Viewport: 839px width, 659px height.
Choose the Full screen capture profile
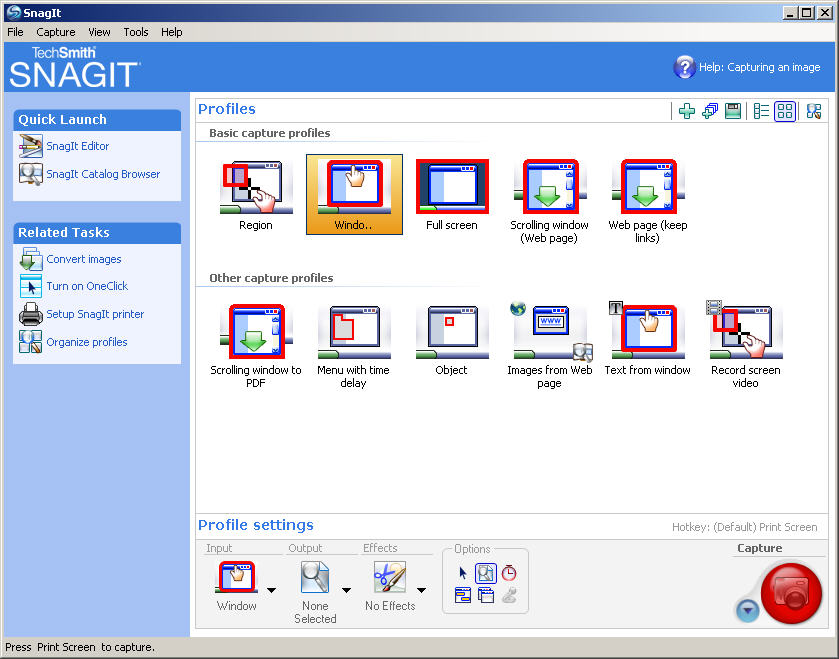coord(452,196)
